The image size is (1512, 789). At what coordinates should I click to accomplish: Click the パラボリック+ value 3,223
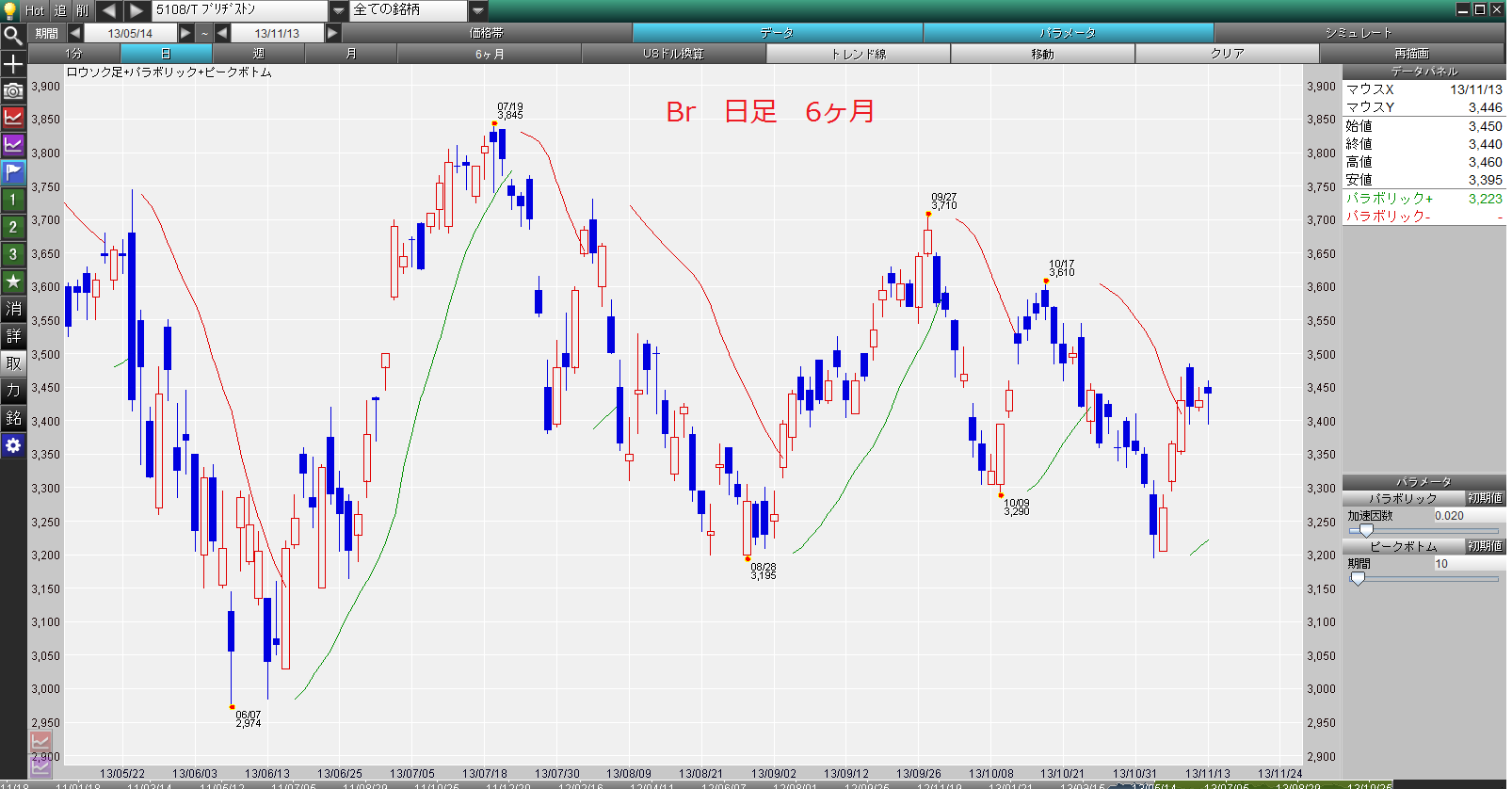[1485, 199]
